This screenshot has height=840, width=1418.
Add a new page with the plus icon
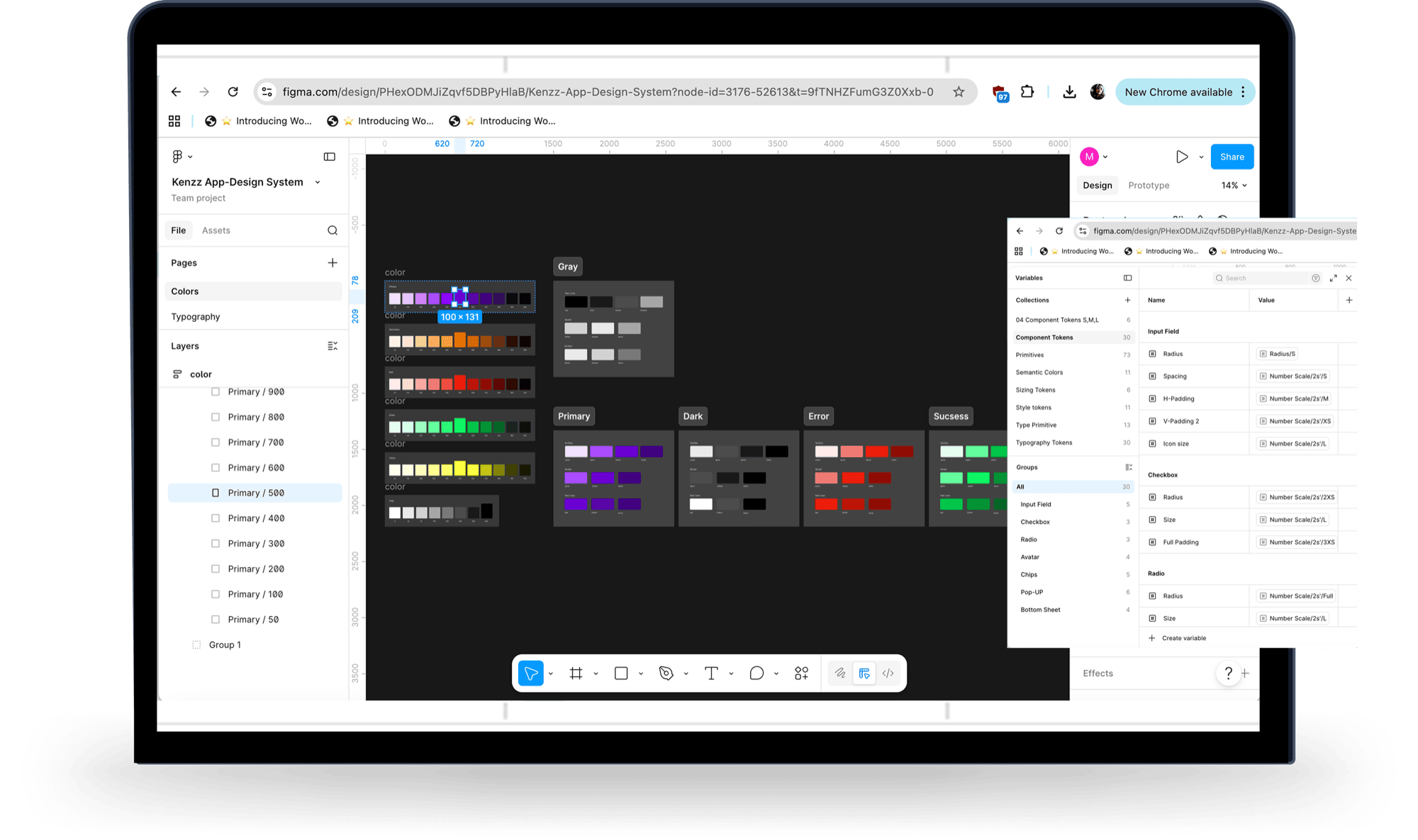coord(333,263)
